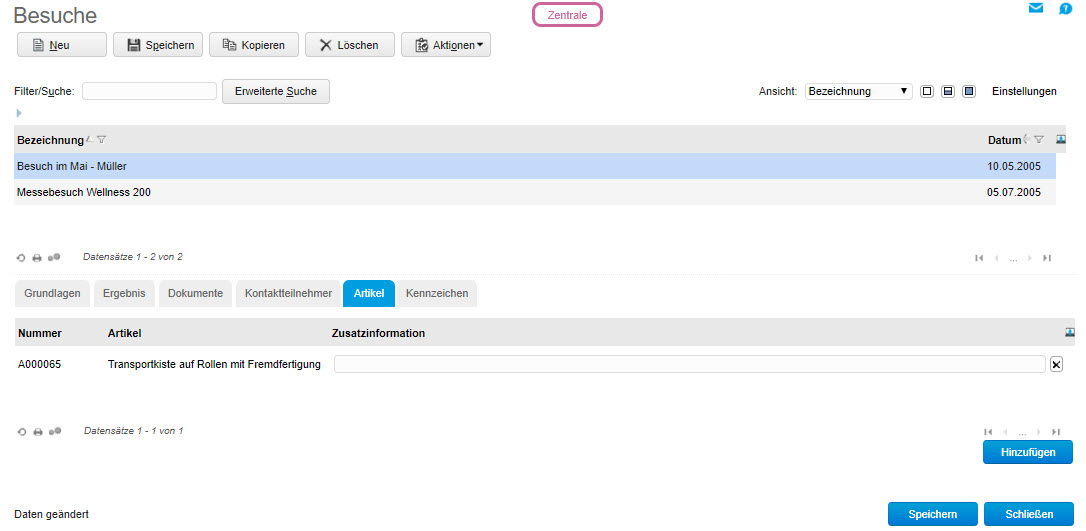Click the Nummer column header
Screen dimensions: 1086x531
[39, 333]
